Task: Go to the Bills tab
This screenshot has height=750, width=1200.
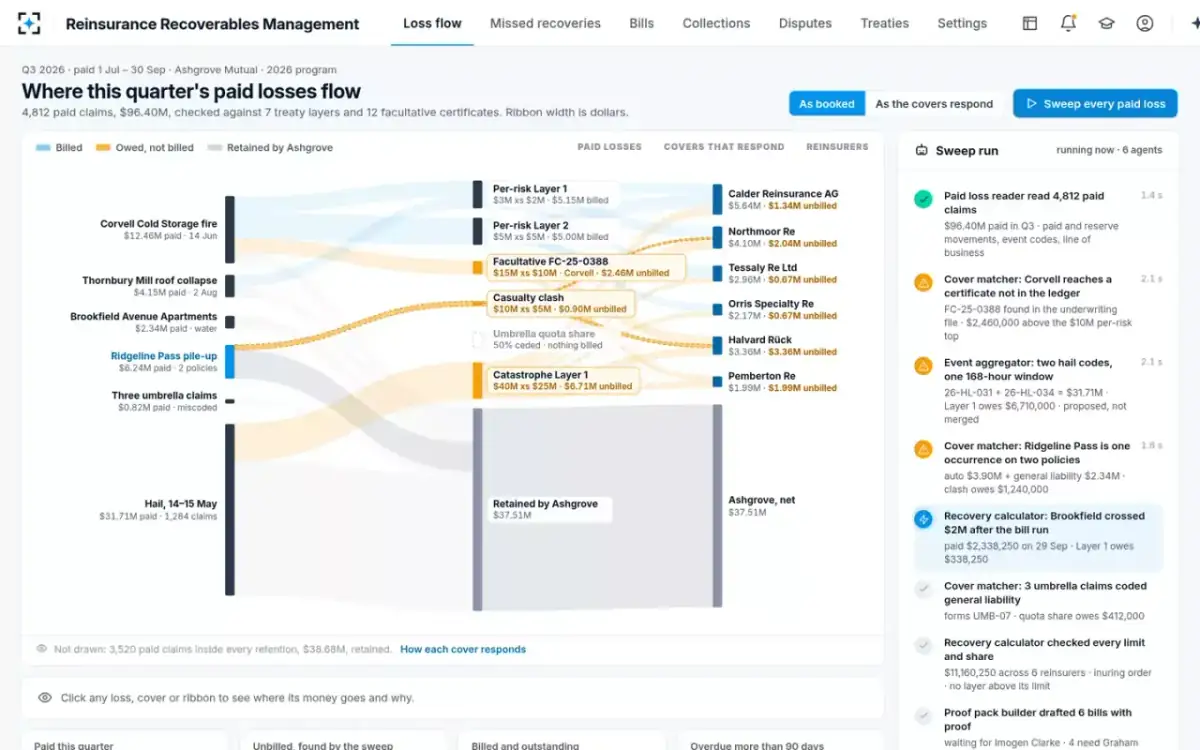Action: coord(642,23)
